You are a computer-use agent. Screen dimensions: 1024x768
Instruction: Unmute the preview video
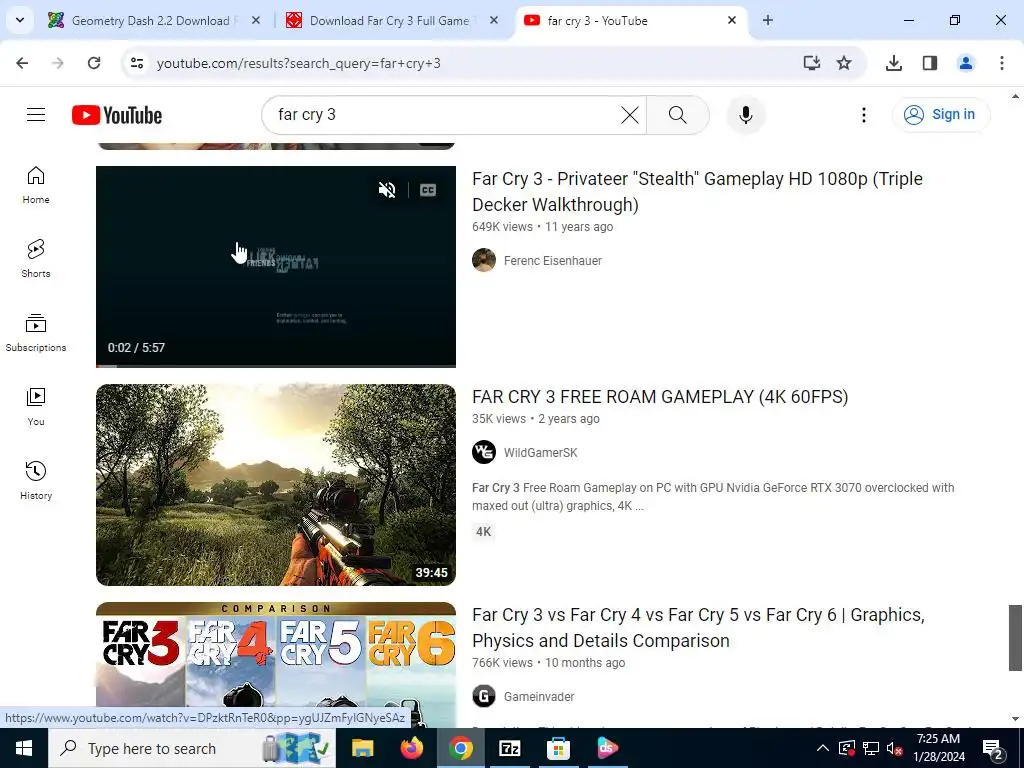pos(387,190)
